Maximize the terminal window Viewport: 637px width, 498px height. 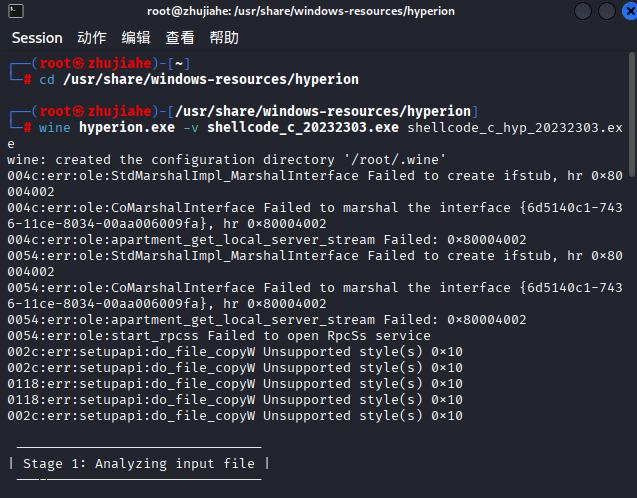point(607,11)
